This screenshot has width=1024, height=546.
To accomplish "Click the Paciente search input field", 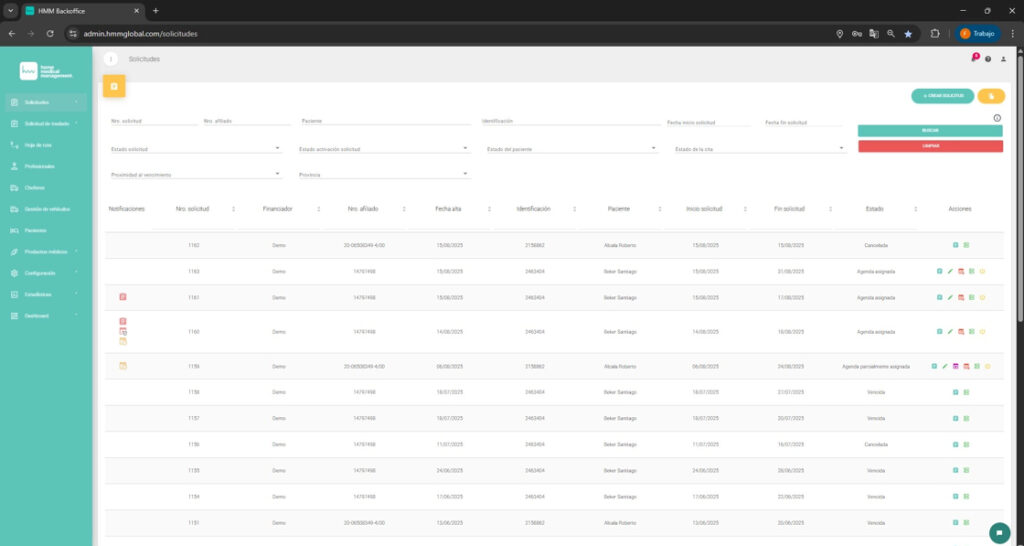I will pyautogui.click(x=385, y=121).
